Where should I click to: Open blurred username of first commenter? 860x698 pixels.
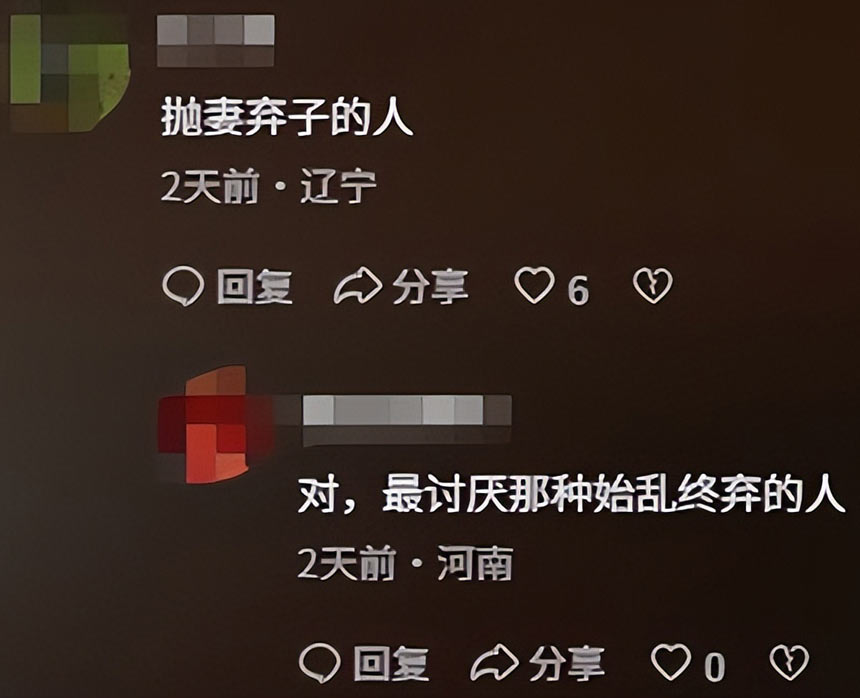(x=216, y=41)
